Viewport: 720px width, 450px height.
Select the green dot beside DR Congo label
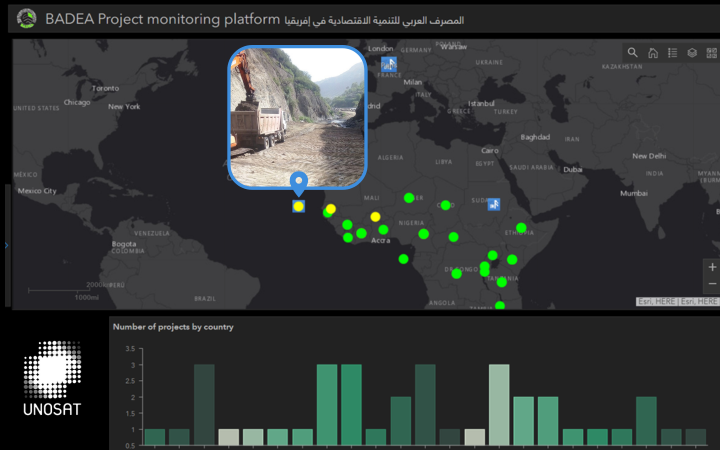456,274
